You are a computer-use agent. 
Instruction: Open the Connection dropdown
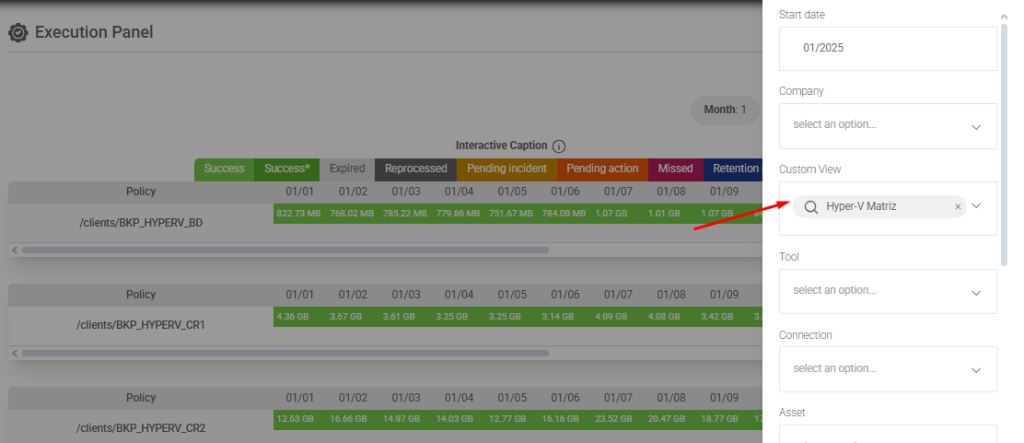point(887,369)
